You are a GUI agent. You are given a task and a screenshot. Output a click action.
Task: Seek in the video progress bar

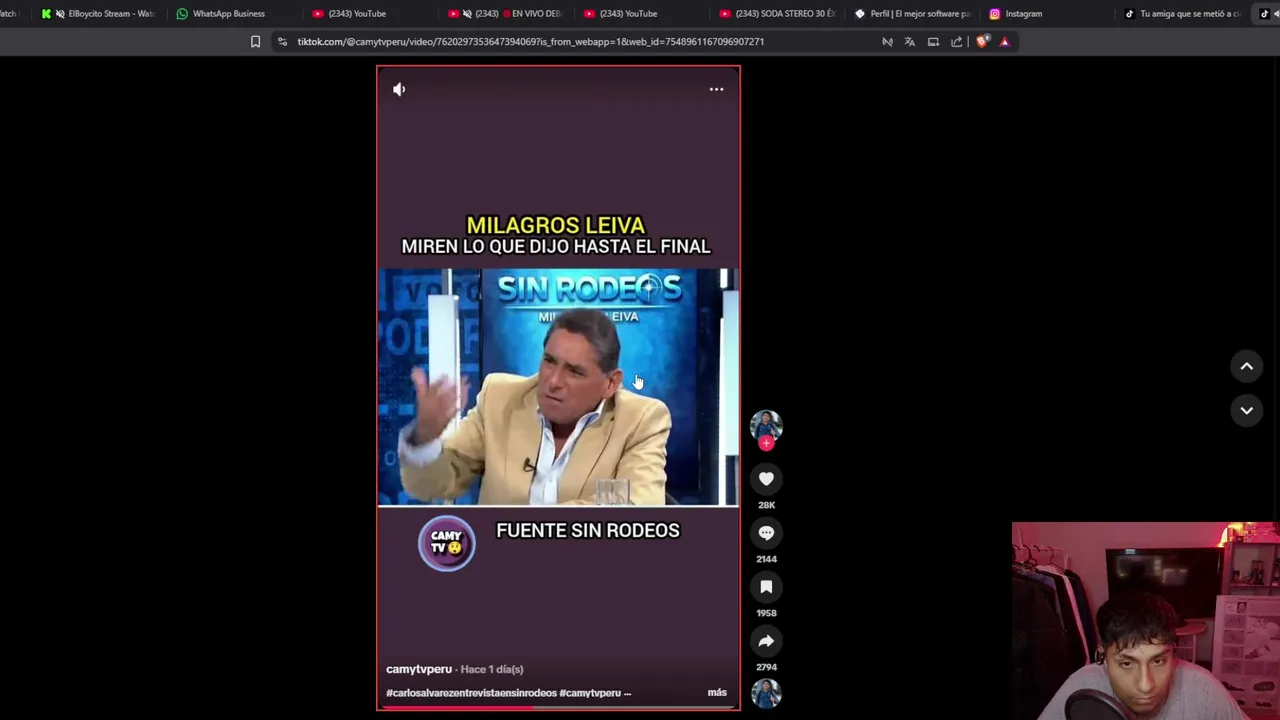[558, 707]
